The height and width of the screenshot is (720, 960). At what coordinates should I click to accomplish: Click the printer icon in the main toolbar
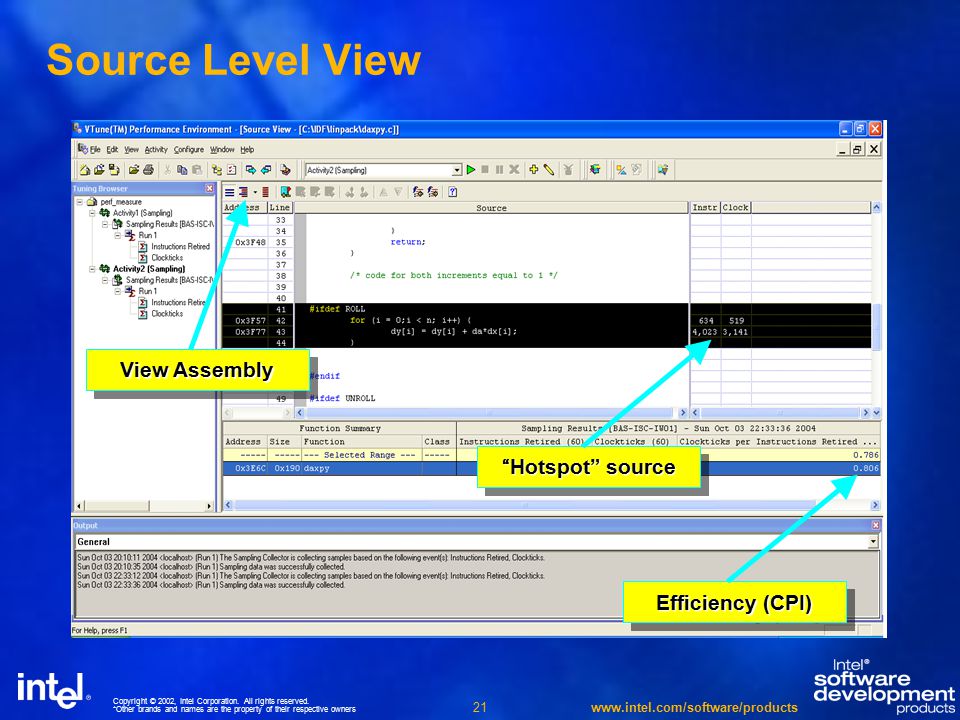148,170
